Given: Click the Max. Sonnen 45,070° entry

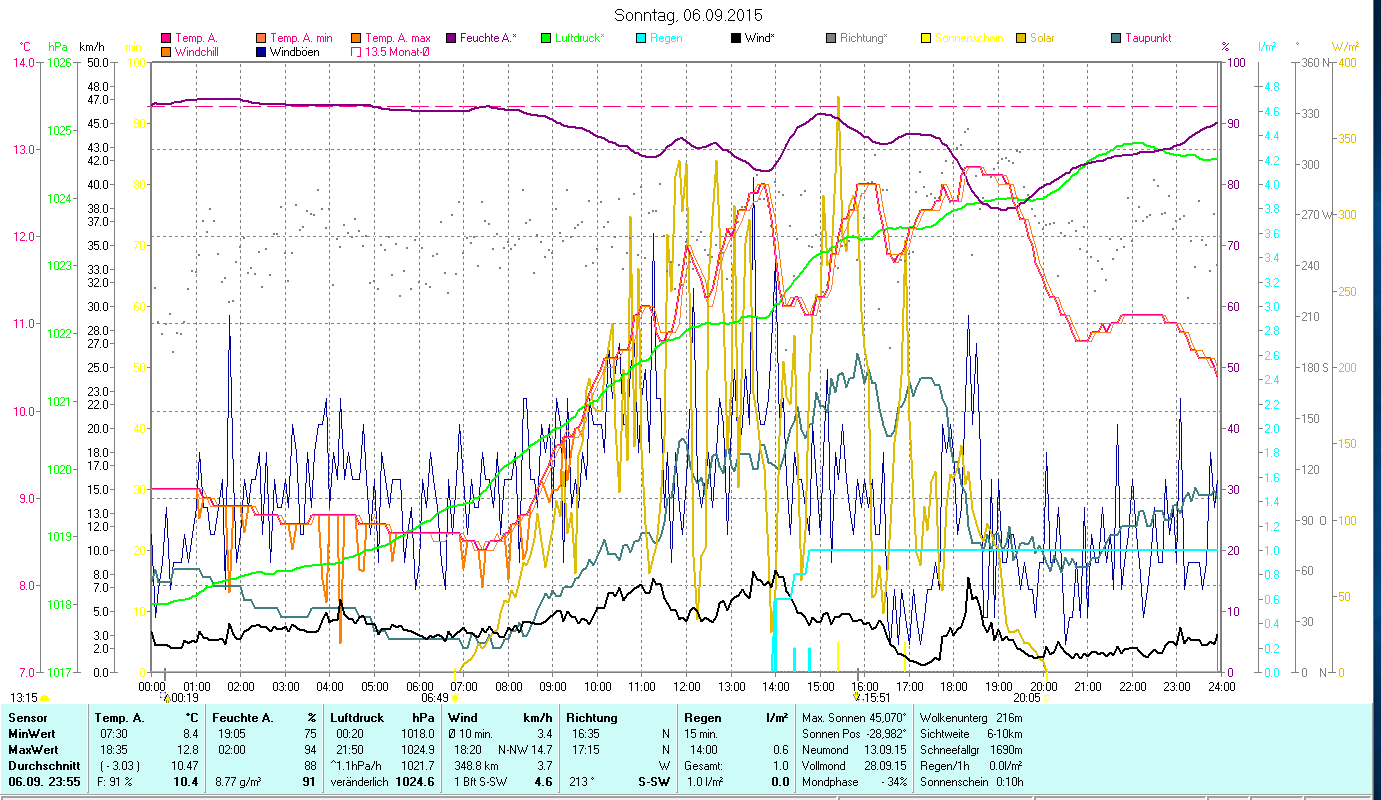Looking at the screenshot, I should coord(855,718).
